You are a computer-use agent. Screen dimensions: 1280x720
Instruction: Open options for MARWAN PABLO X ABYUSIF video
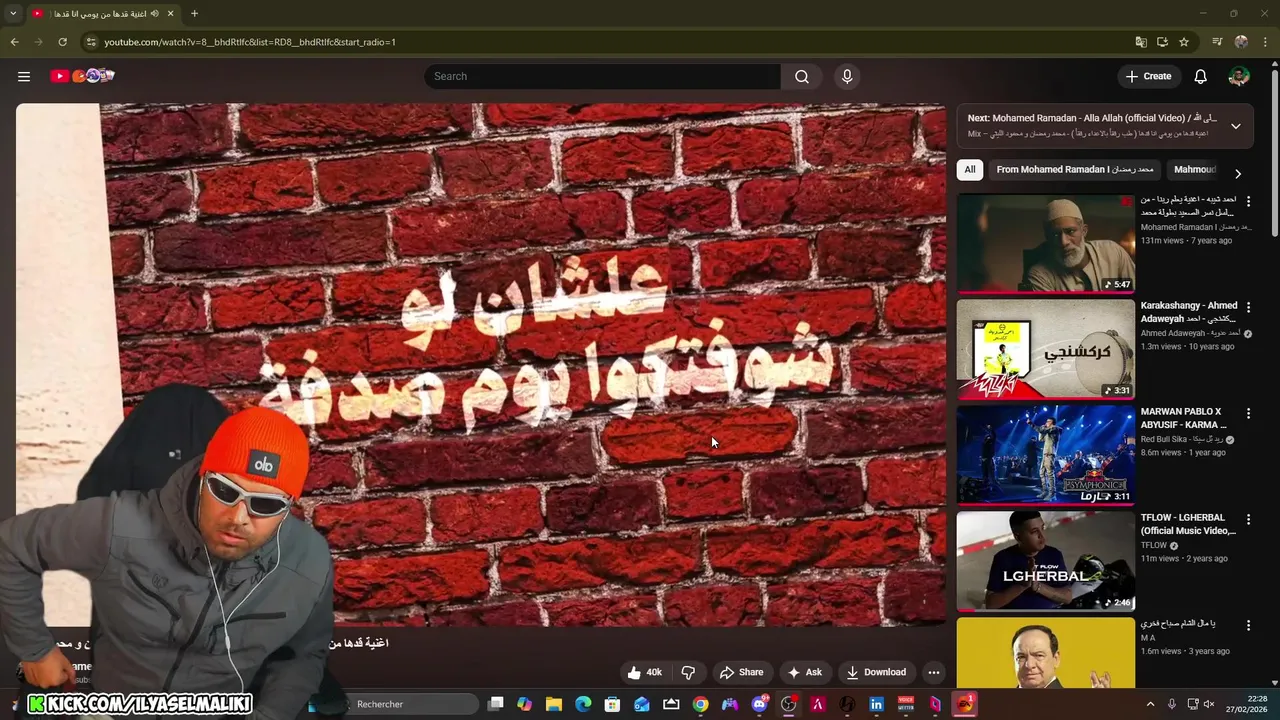pos(1248,413)
